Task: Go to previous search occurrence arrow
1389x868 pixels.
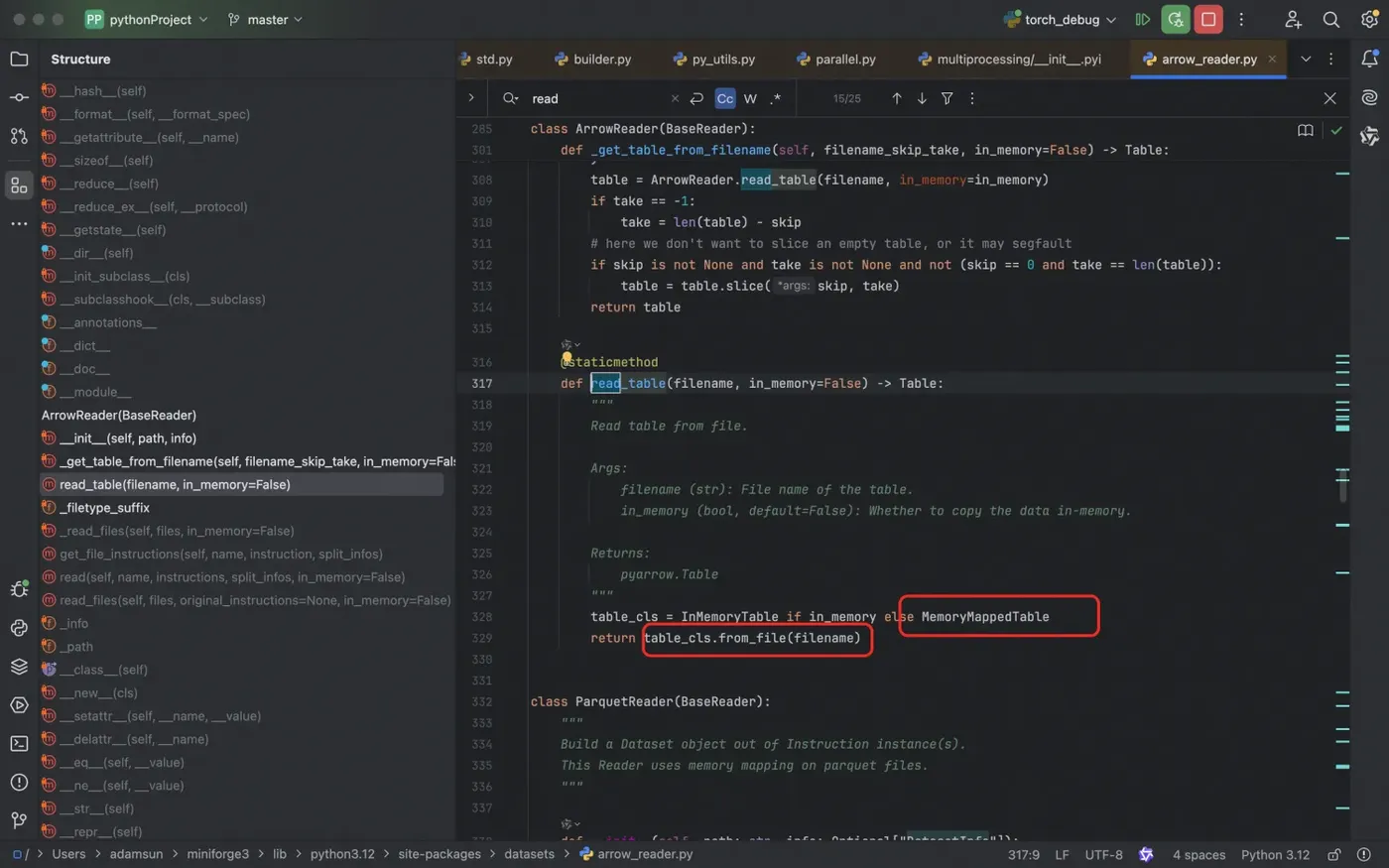Action: 897,98
